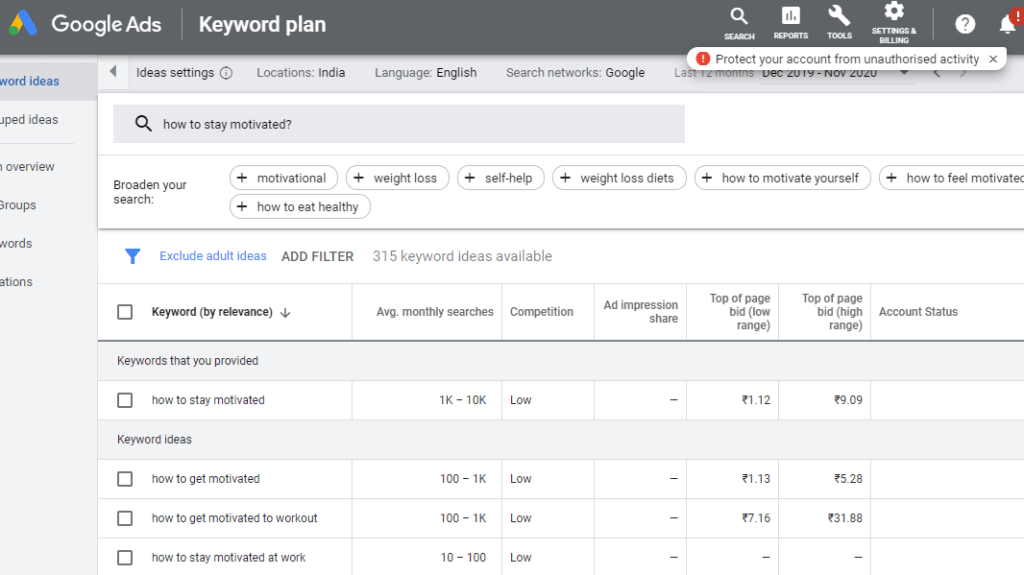Image resolution: width=1024 pixels, height=575 pixels.
Task: Click the search magnifier in keyword box
Action: point(143,123)
